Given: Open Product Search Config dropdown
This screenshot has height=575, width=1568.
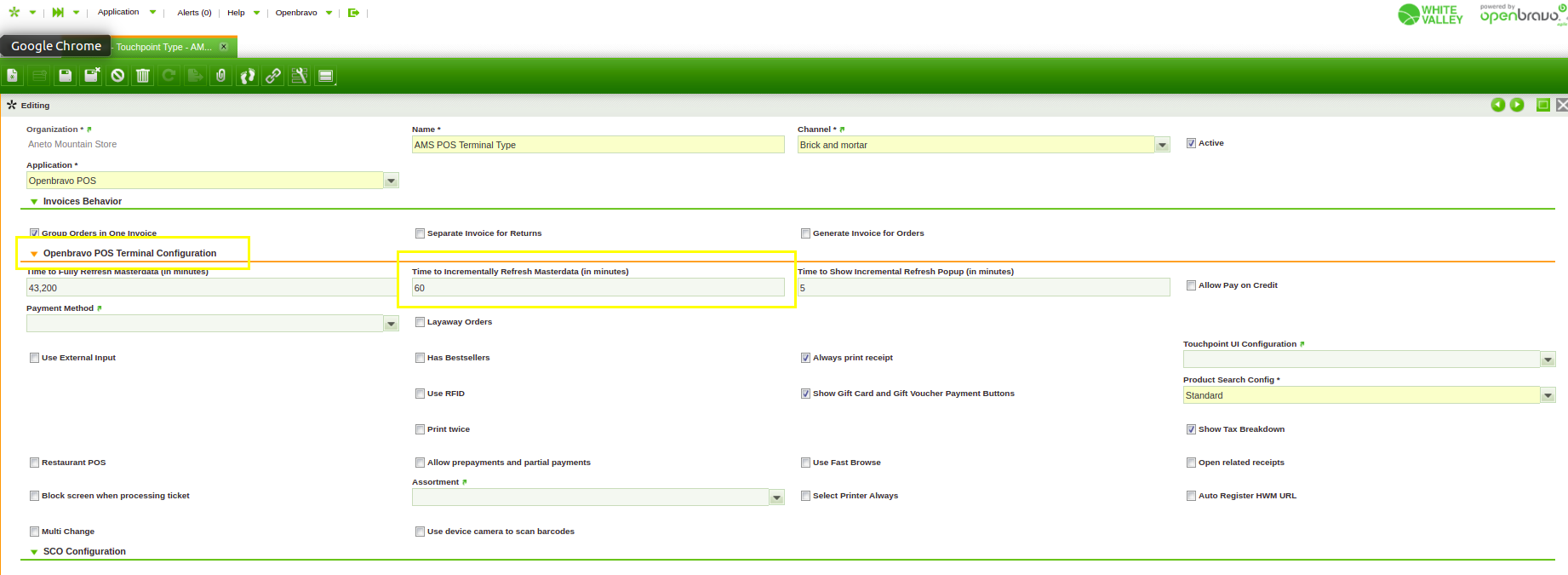Looking at the screenshot, I should (x=1548, y=396).
